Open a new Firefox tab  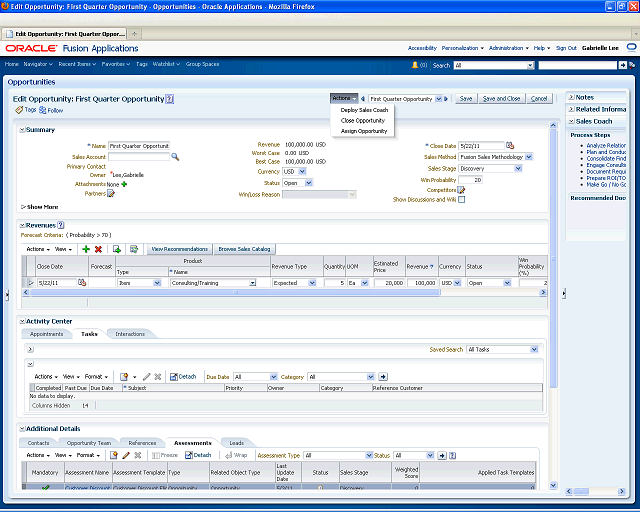[134, 34]
